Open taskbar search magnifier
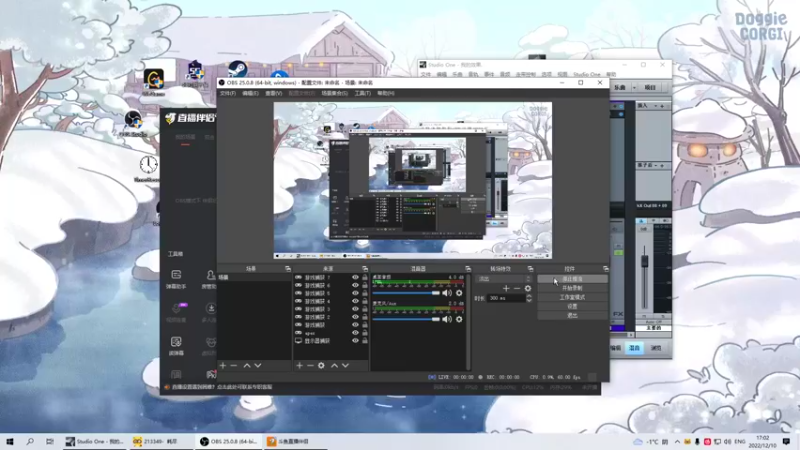The image size is (800, 450). point(30,441)
